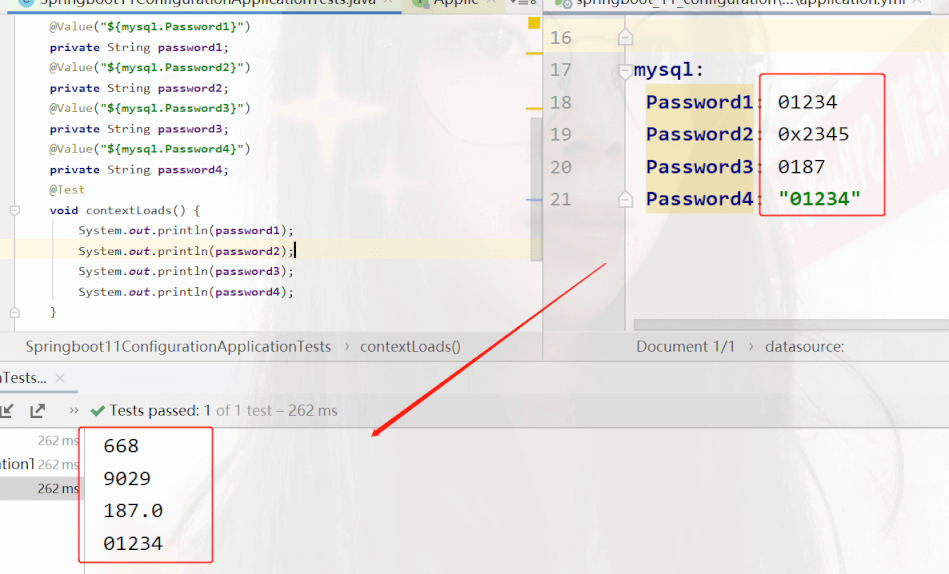Click console output value 9029
Image resolution: width=949 pixels, height=574 pixels.
pos(127,479)
